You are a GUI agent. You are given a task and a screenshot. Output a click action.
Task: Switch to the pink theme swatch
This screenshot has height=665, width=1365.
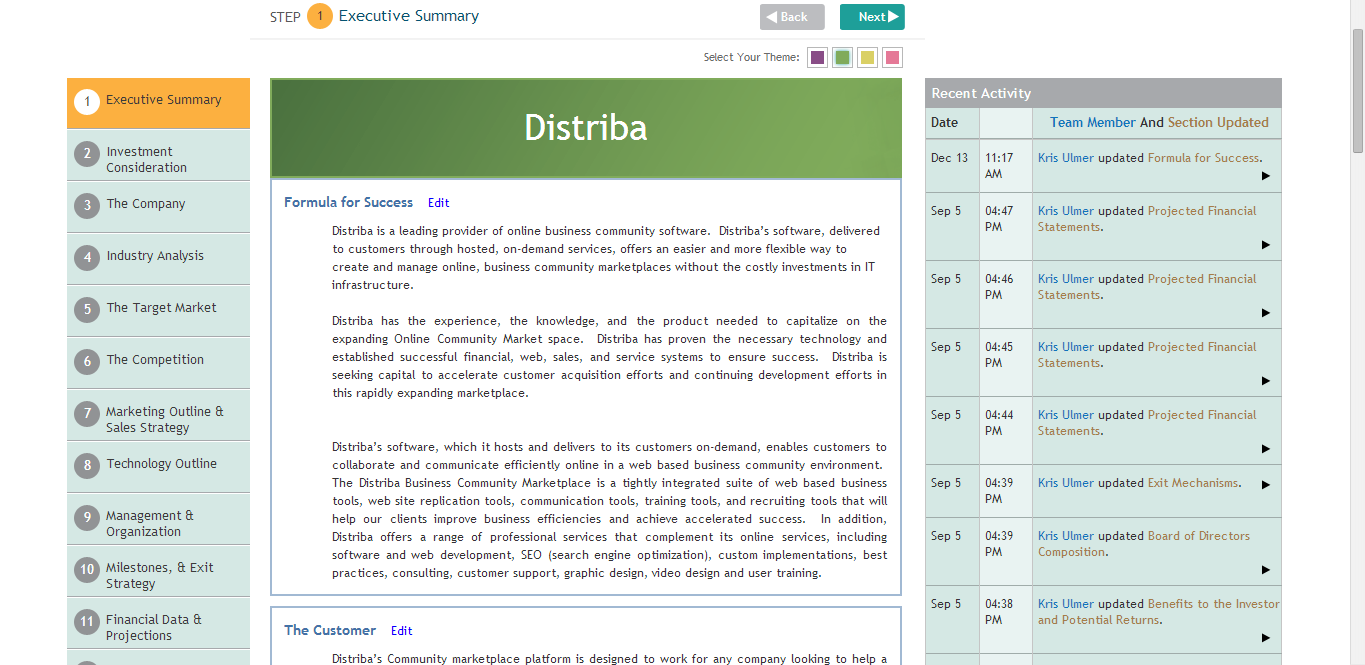click(892, 58)
